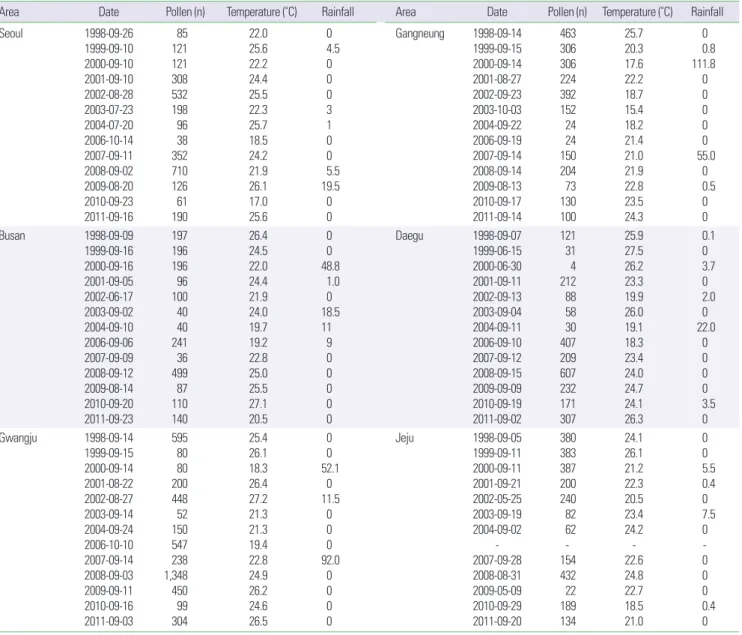Click temperature 27.5 in Daegu 1999 row

click(x=634, y=251)
